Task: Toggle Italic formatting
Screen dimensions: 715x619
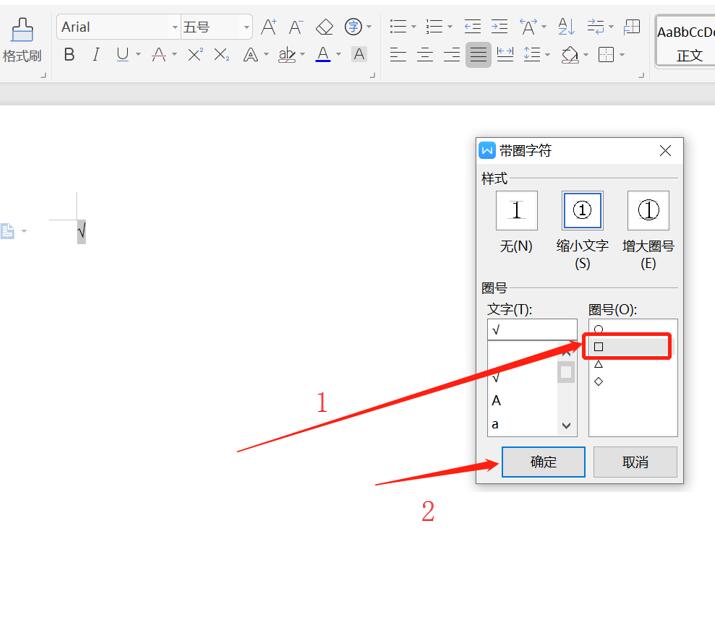Action: tap(96, 55)
